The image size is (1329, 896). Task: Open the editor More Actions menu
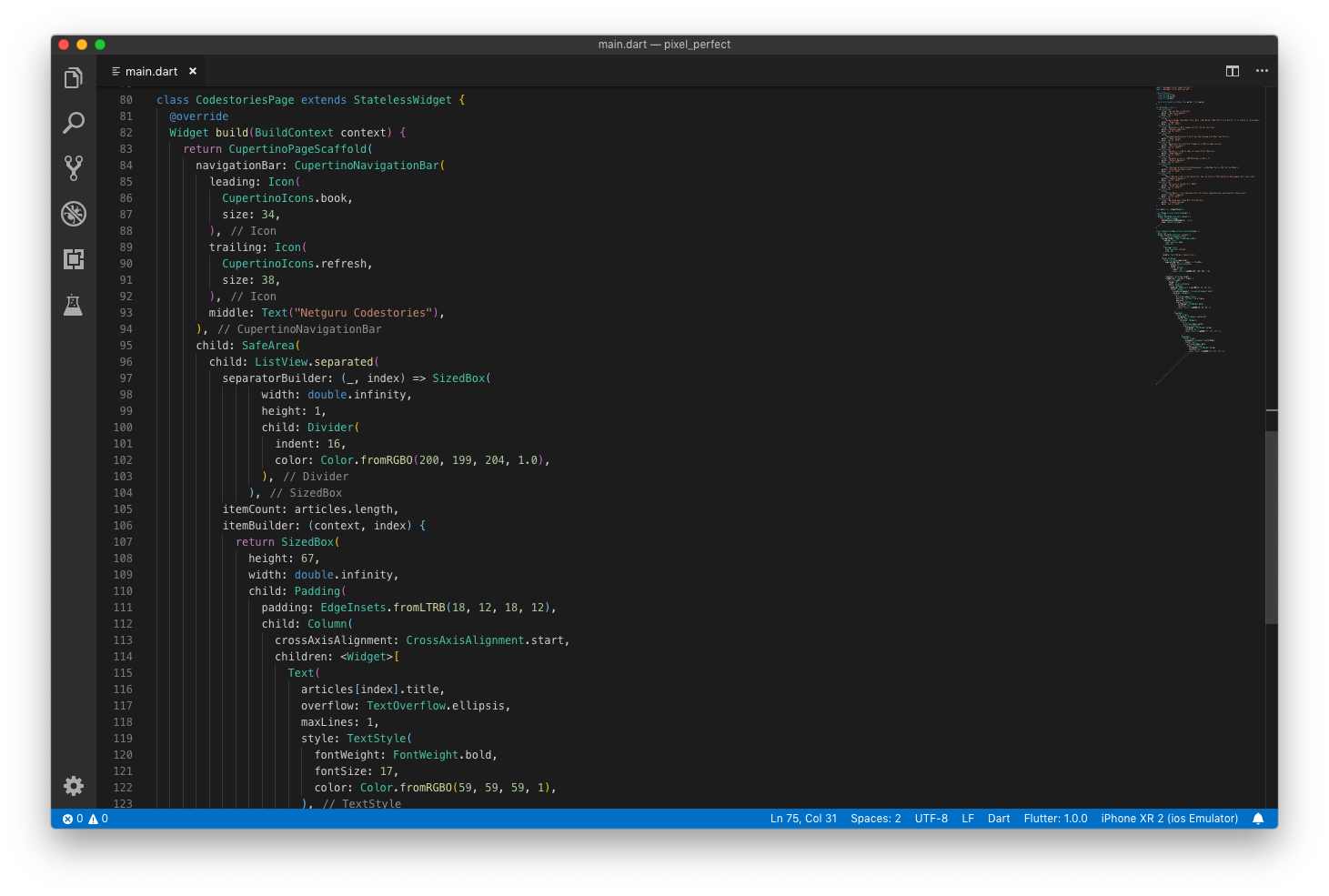[x=1262, y=71]
